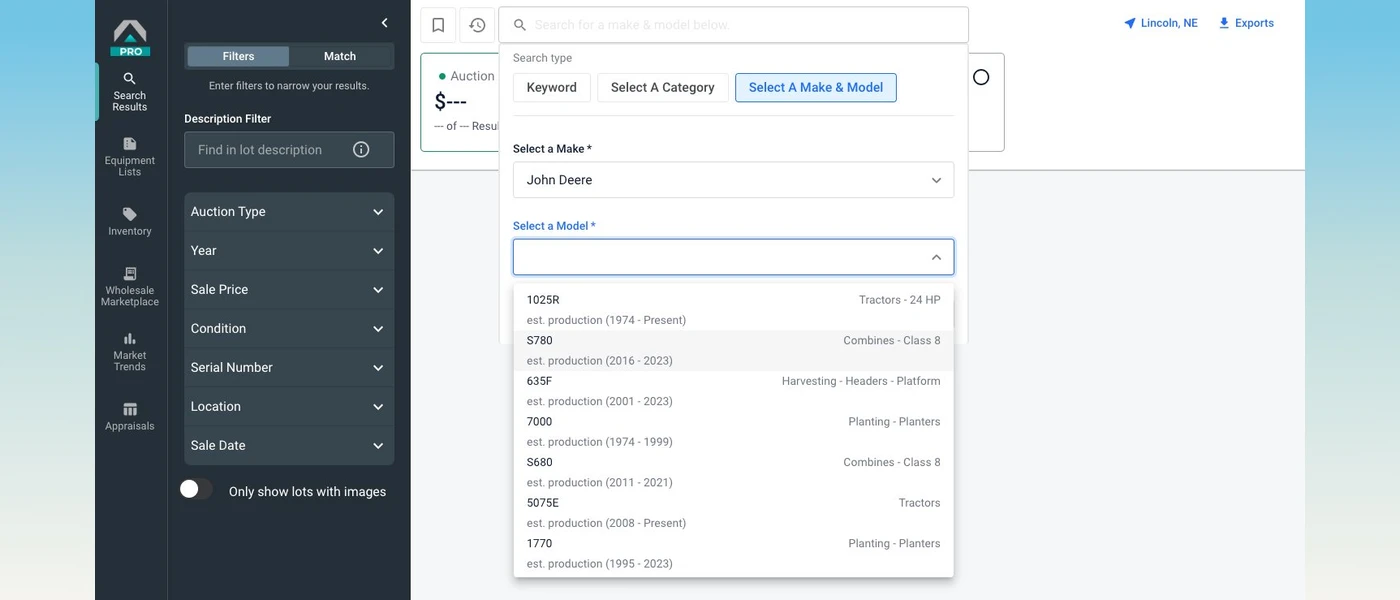Expand the Auction Type filter
Image resolution: width=1400 pixels, height=600 pixels.
click(x=289, y=212)
